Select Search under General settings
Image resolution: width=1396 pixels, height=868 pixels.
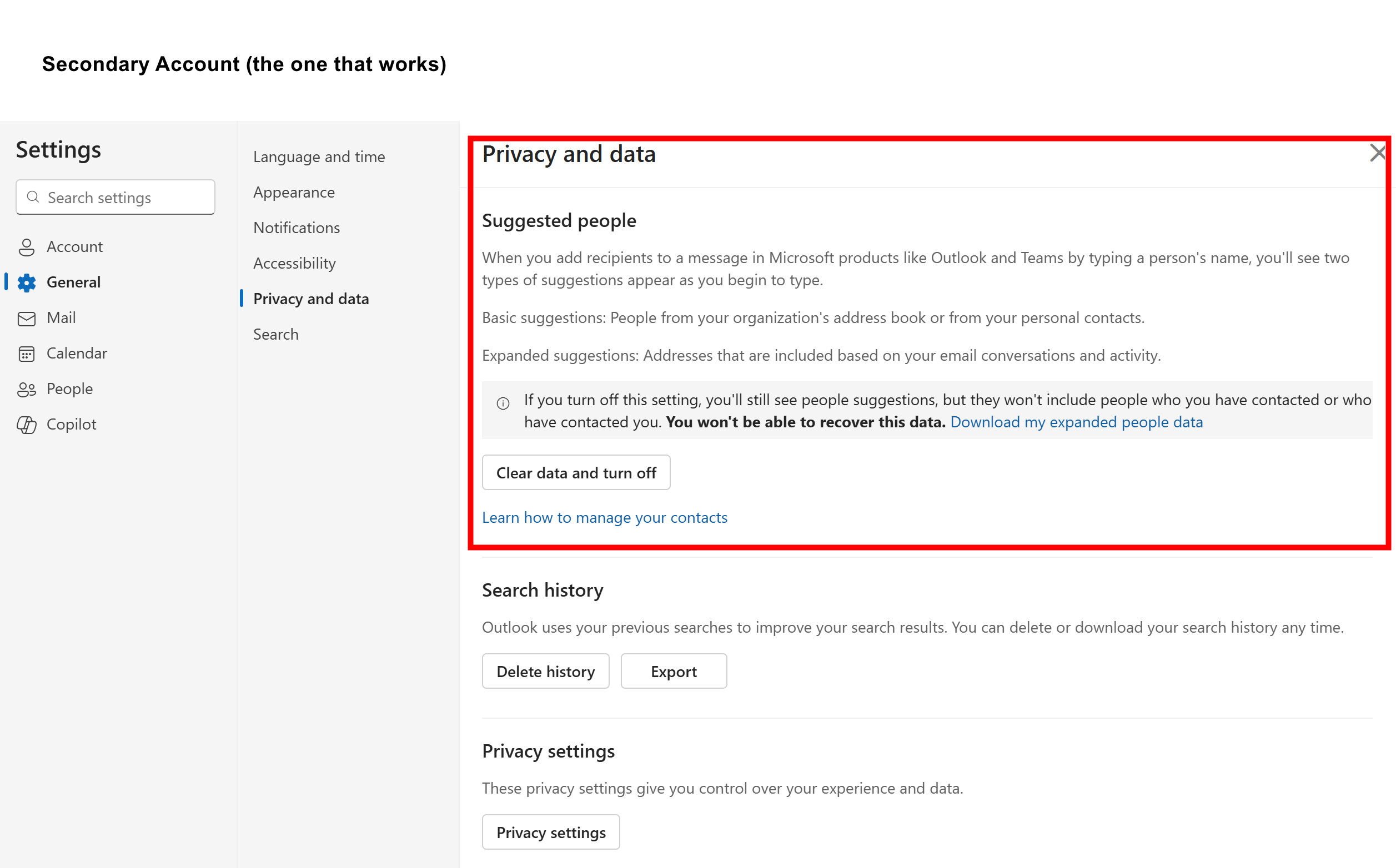point(275,334)
